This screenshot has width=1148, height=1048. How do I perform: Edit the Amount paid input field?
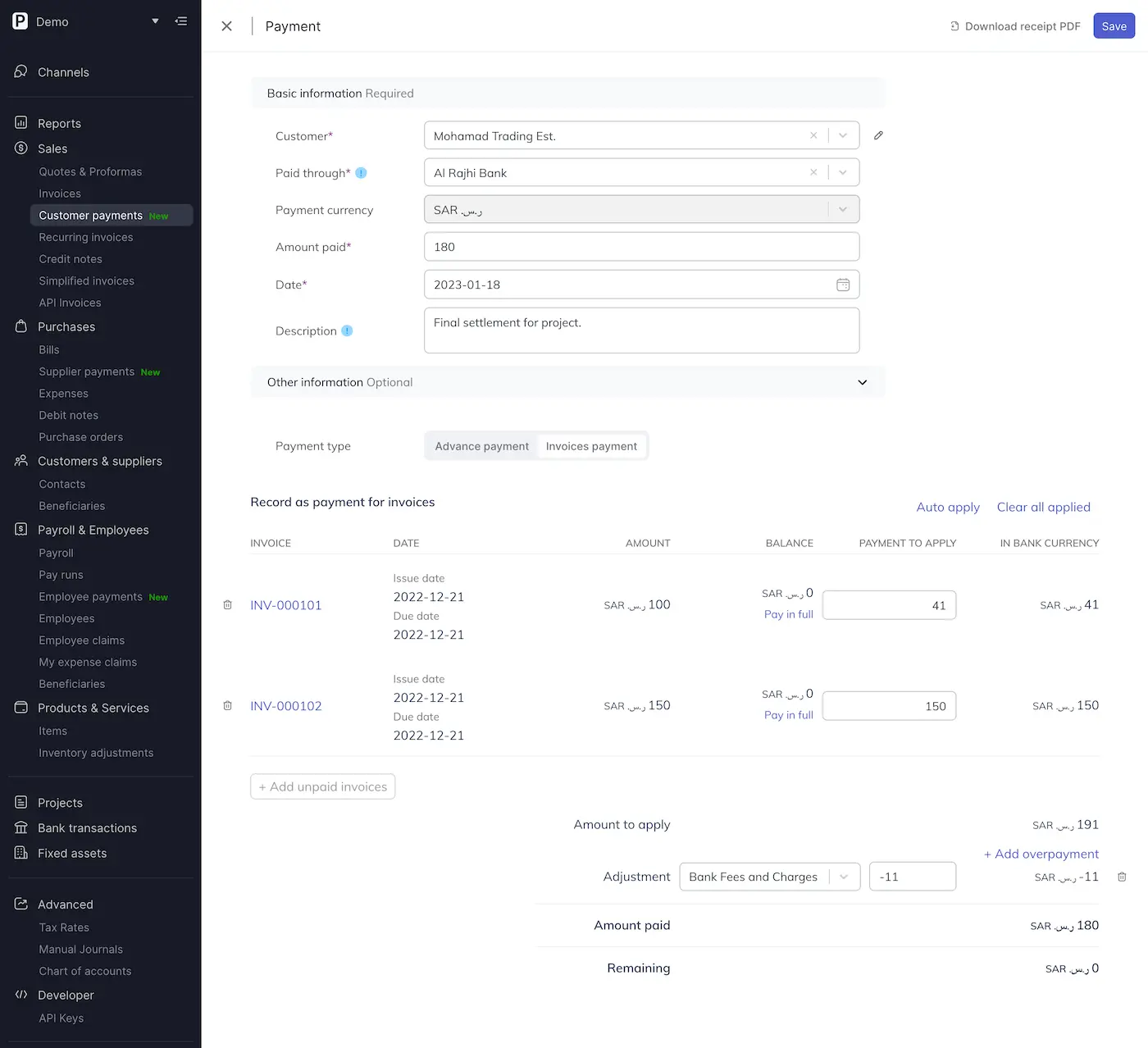click(x=641, y=246)
